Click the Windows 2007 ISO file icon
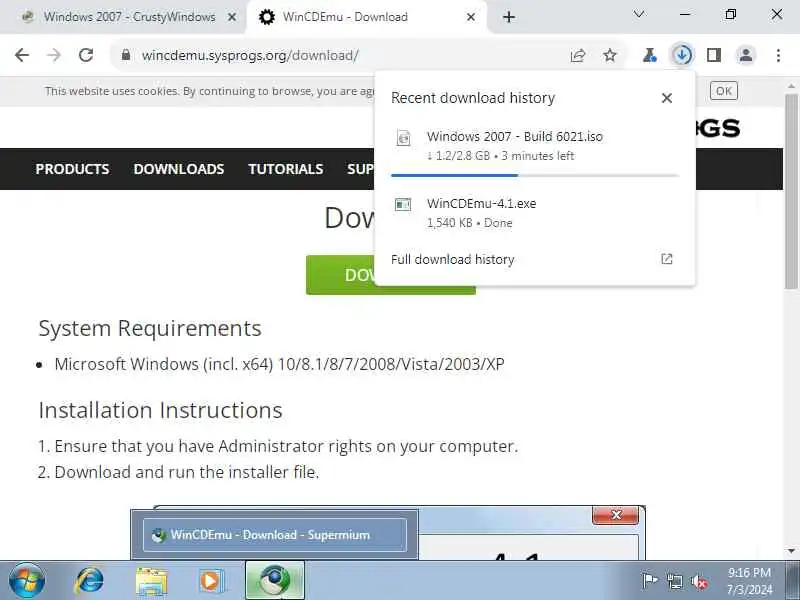The image size is (800, 600). tap(403, 138)
